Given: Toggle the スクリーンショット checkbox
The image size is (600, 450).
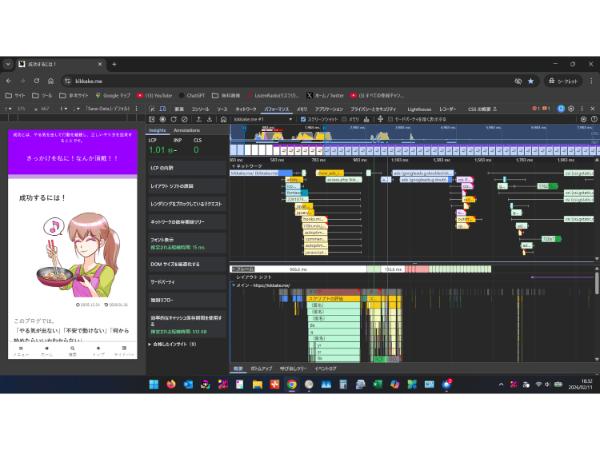Looking at the screenshot, I should click(x=304, y=118).
